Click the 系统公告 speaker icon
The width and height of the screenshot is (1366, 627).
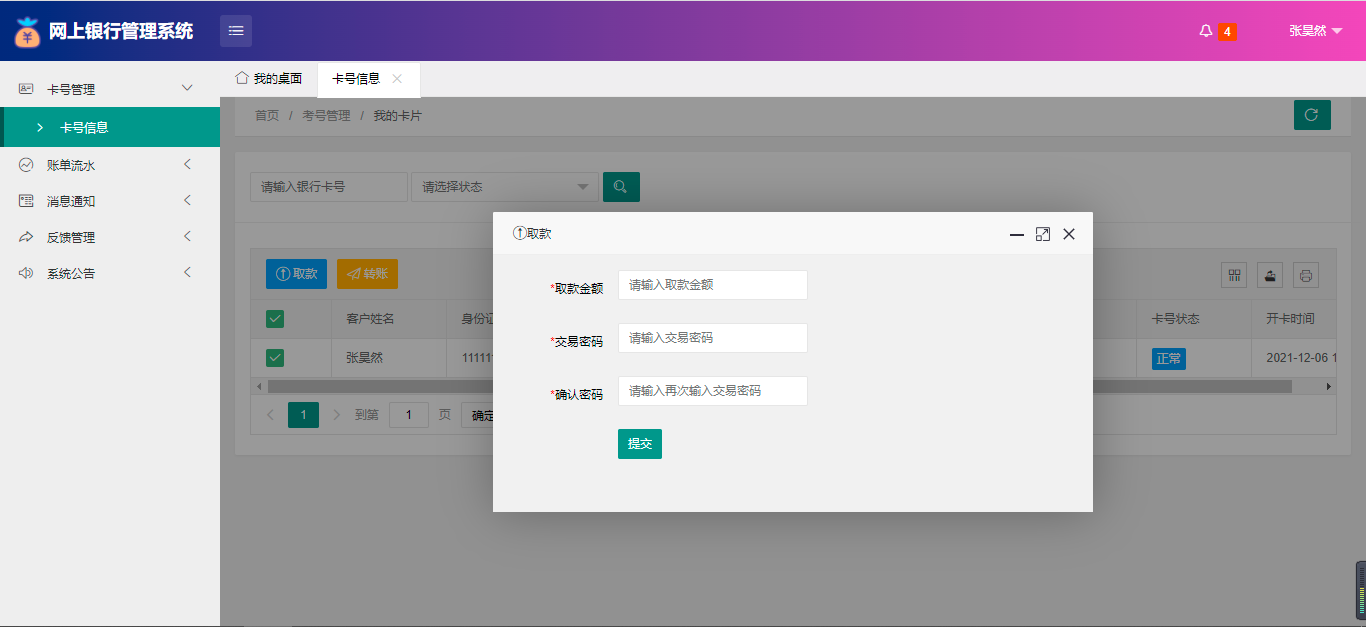[26, 273]
